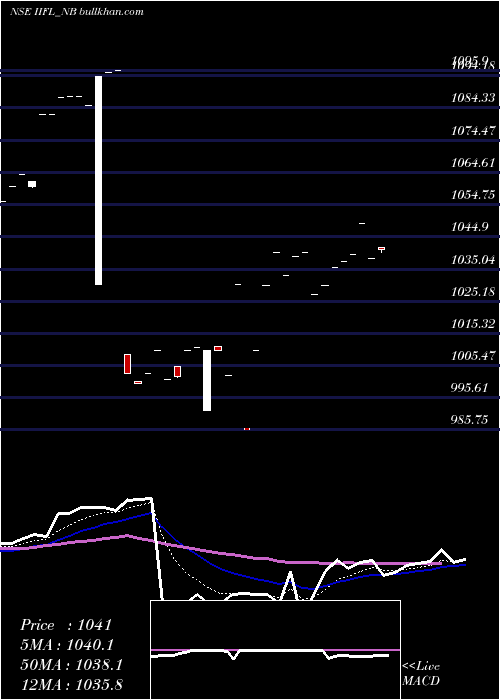
Task: Click the small white candle near 1060
Action: tap(32, 184)
